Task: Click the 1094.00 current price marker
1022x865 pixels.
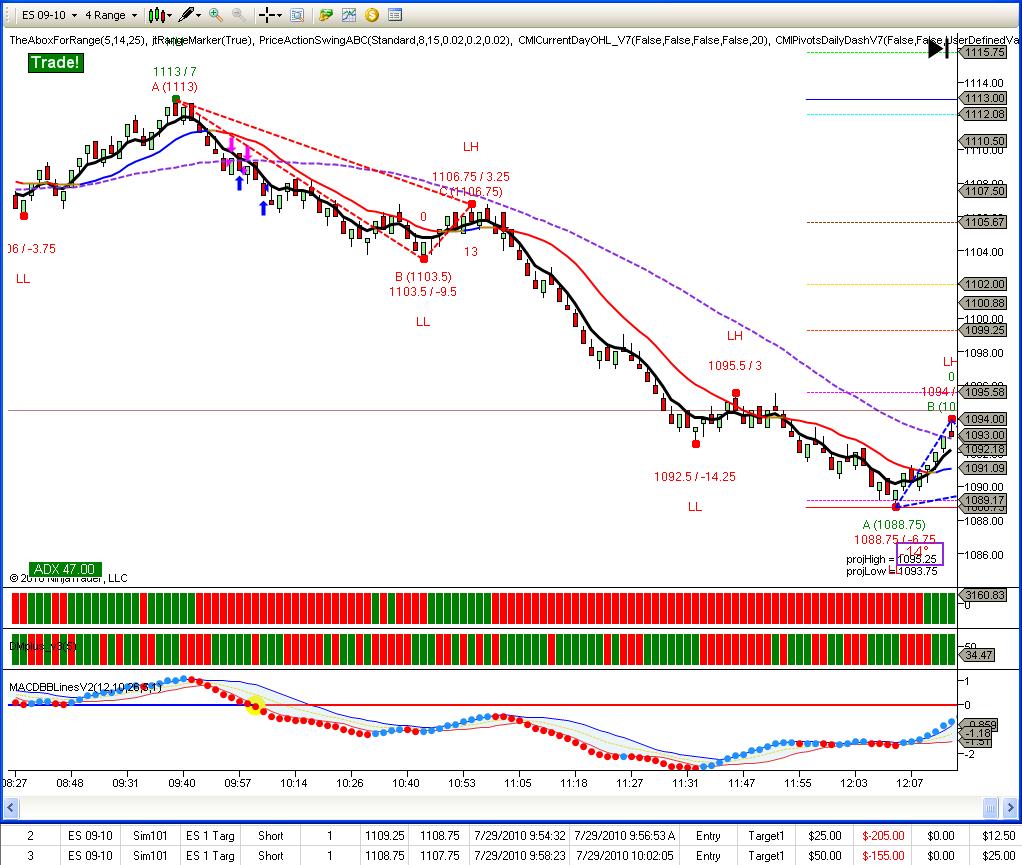Action: [983, 419]
